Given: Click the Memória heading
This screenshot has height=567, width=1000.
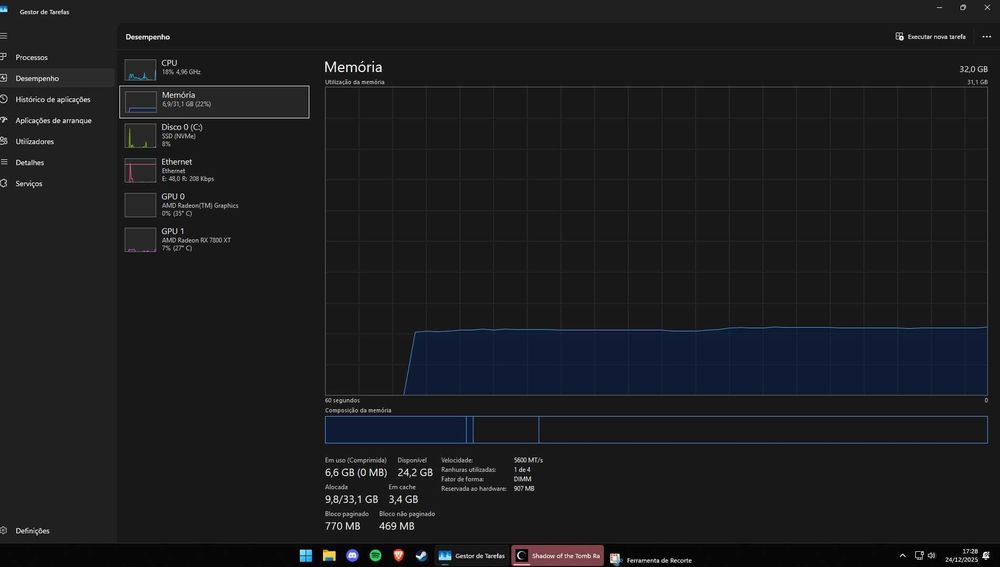Looking at the screenshot, I should tap(353, 67).
